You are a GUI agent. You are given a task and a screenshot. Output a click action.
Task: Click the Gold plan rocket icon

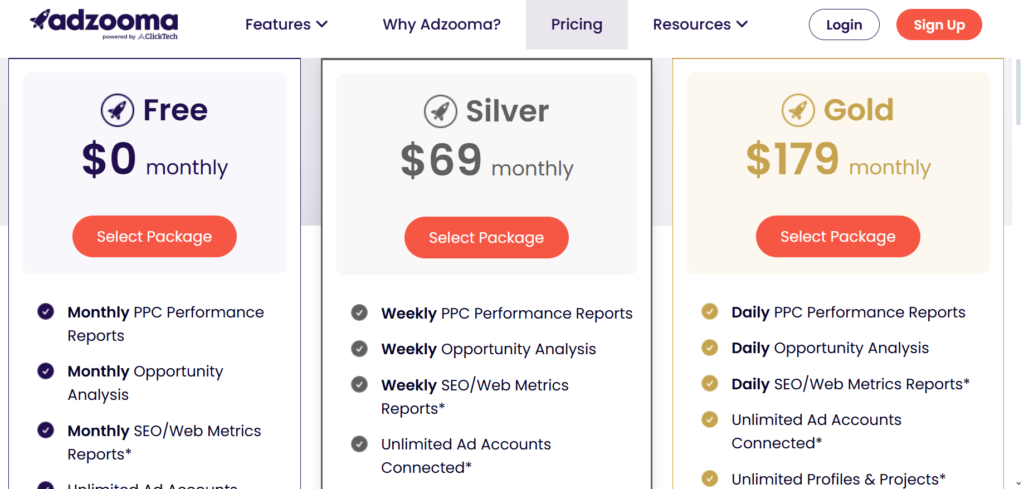(x=798, y=110)
